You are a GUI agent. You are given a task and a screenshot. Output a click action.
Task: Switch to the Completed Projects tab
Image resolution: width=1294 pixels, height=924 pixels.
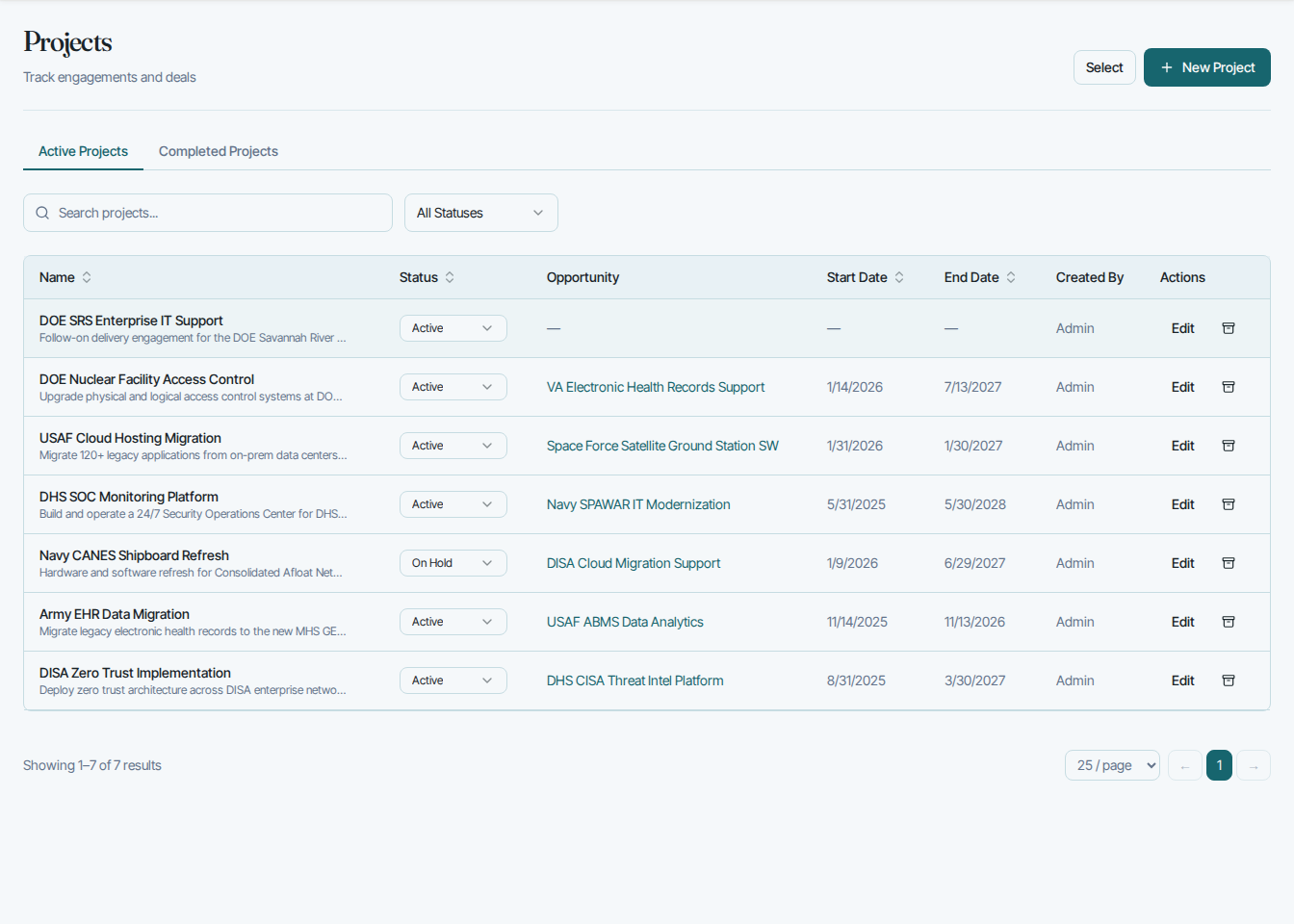[219, 151]
